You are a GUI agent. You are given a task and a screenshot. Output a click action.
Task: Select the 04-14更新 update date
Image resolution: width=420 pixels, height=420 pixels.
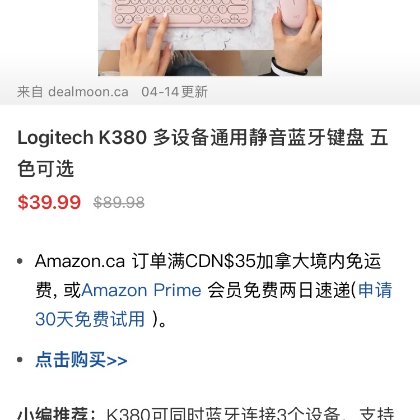coord(174,92)
